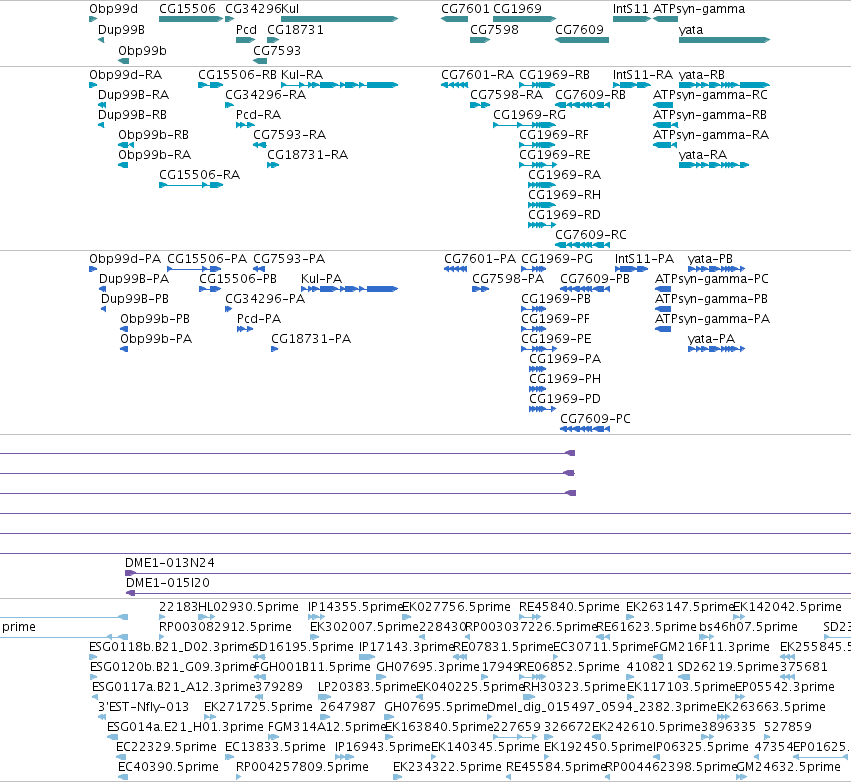Click the RP003082912.5prime EST label
This screenshot has height=782, width=851.
pyautogui.click(x=225, y=626)
